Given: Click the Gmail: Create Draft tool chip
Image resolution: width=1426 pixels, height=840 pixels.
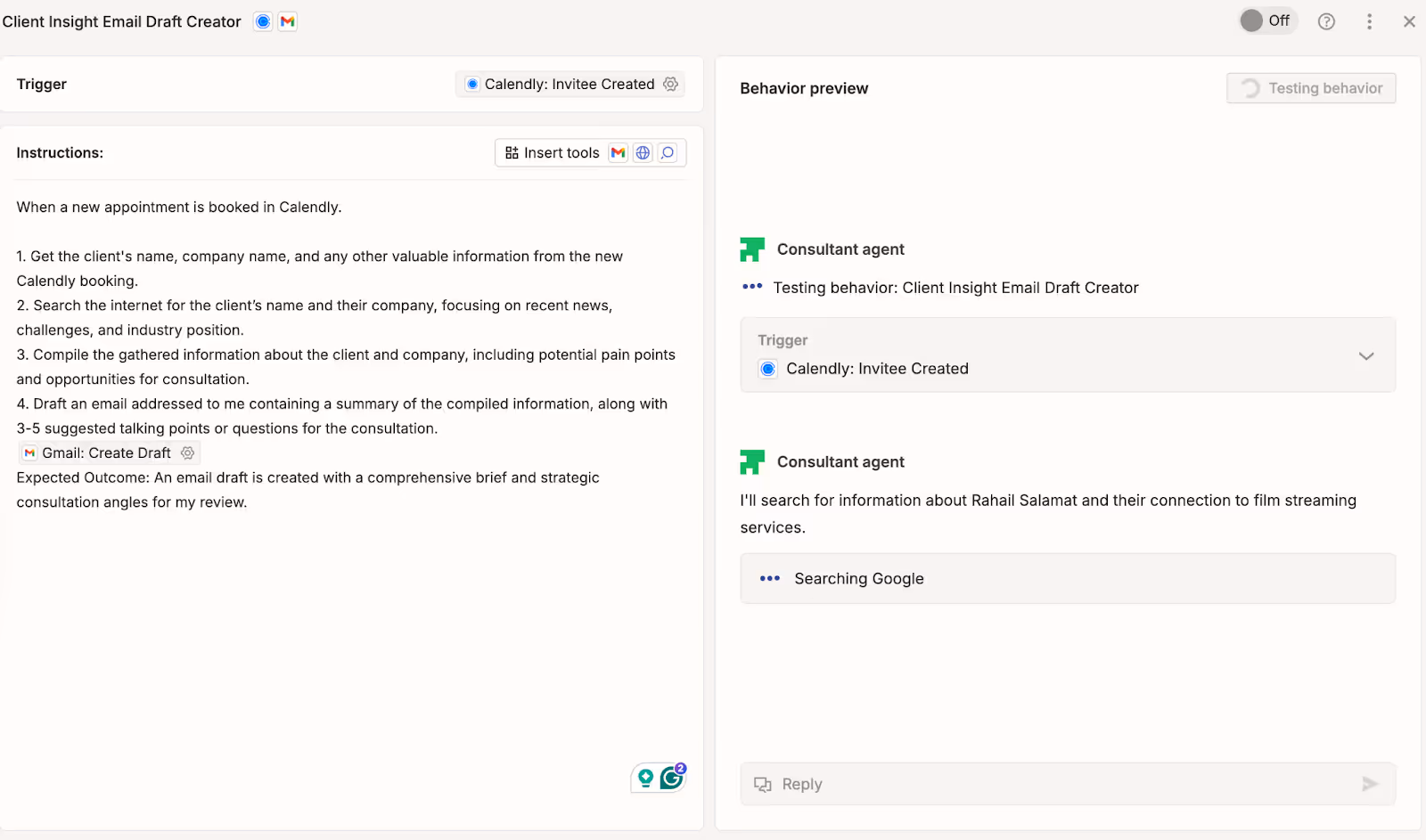Looking at the screenshot, I should 109,453.
